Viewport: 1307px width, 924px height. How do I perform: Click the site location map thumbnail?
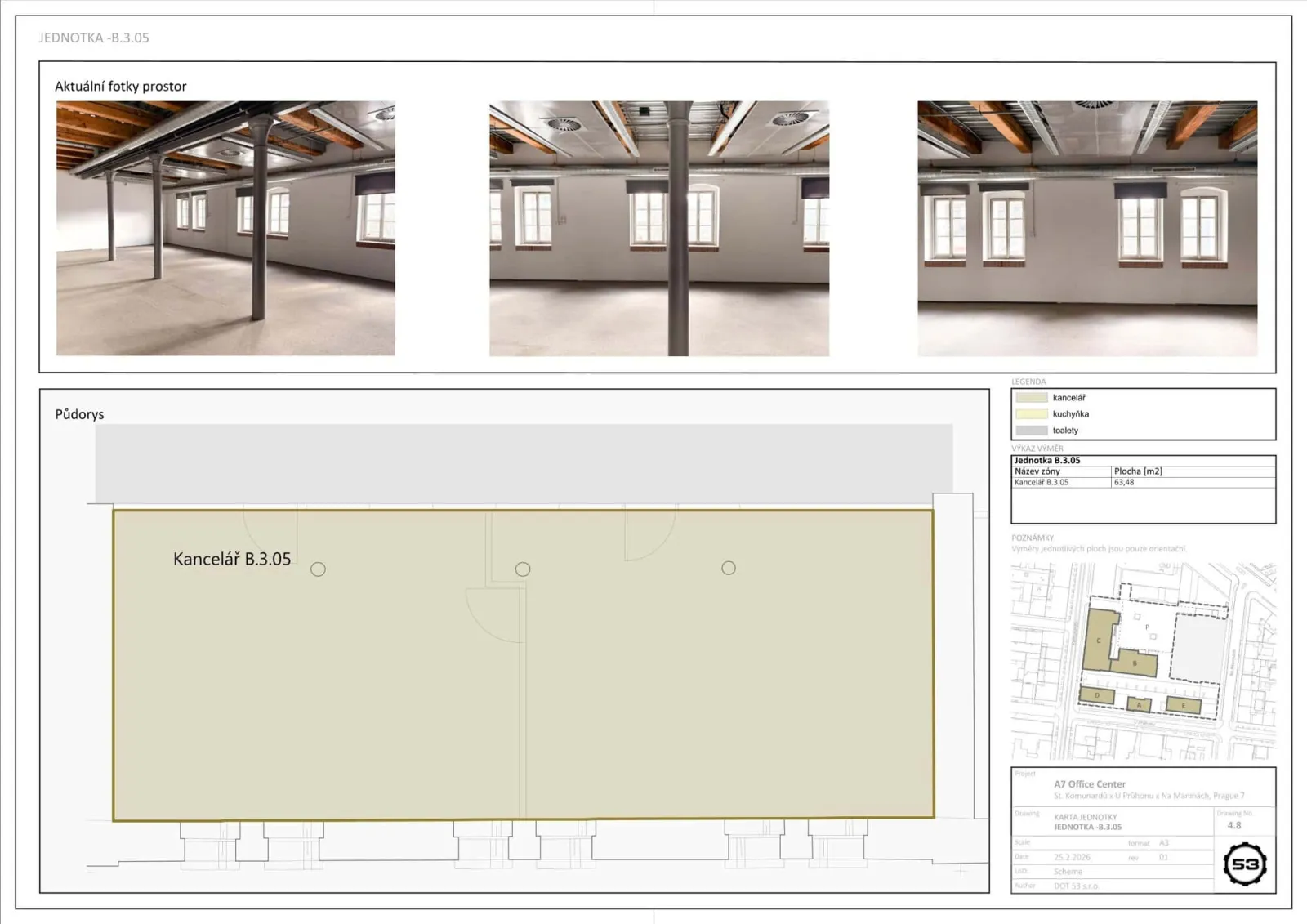tap(1144, 660)
